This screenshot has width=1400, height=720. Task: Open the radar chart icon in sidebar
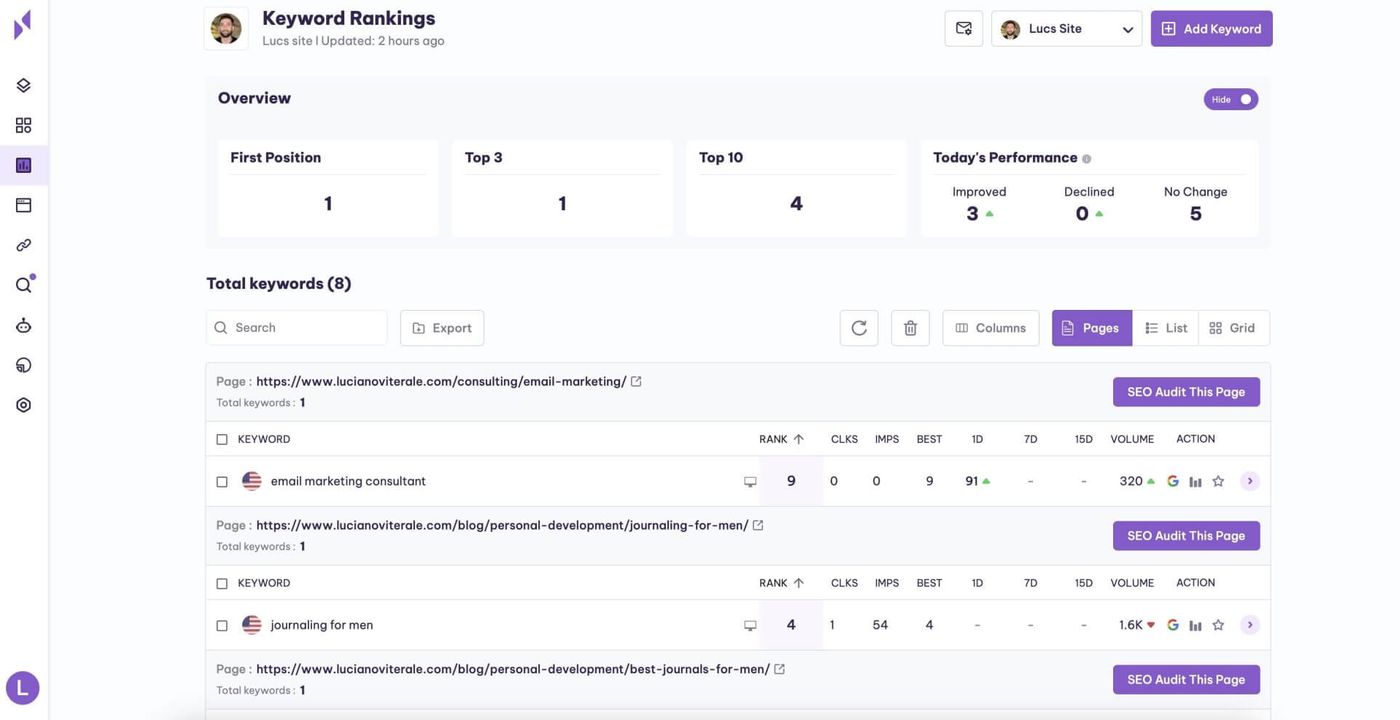[23, 366]
